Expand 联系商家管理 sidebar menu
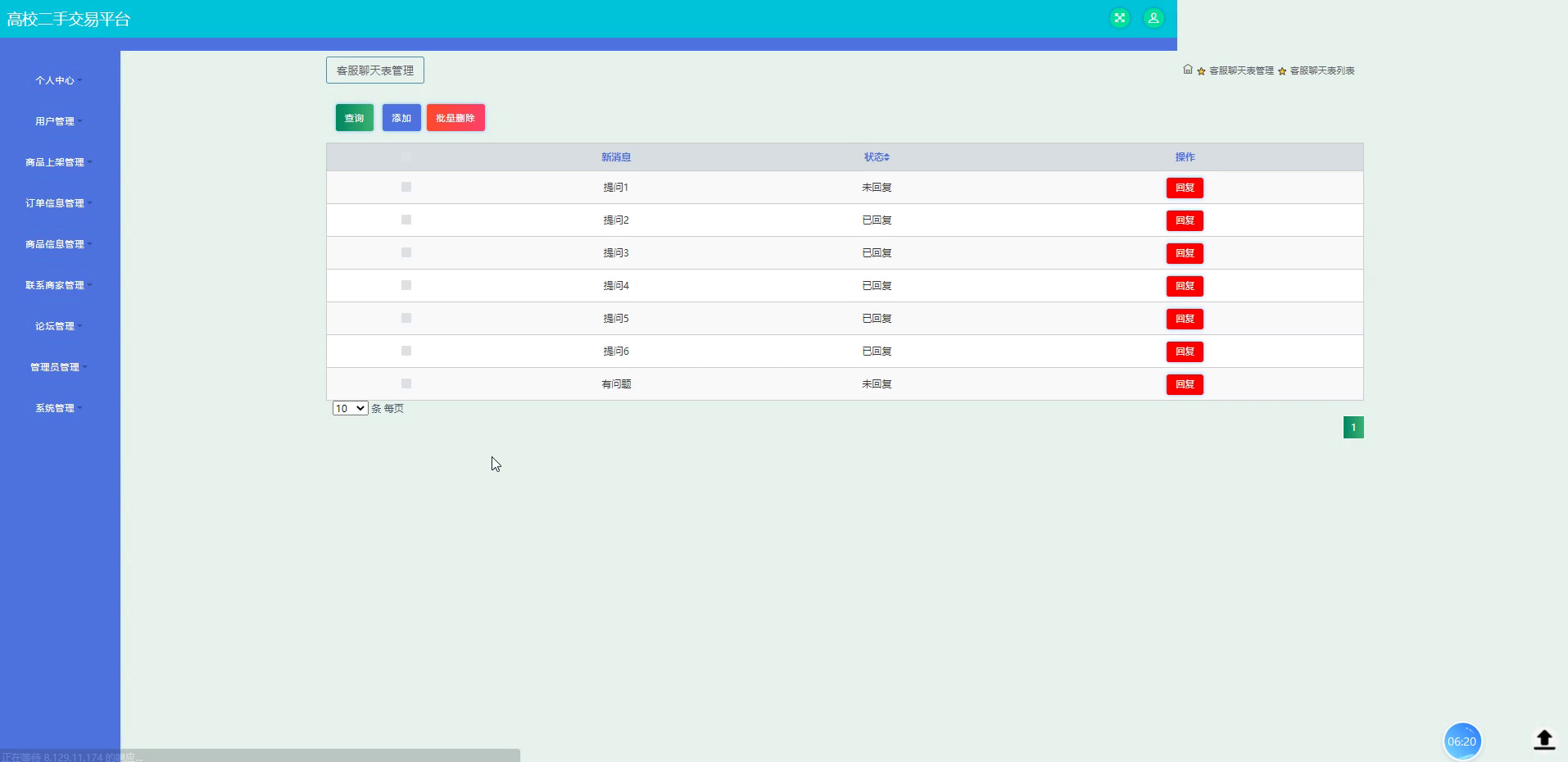This screenshot has width=1568, height=762. click(58, 285)
